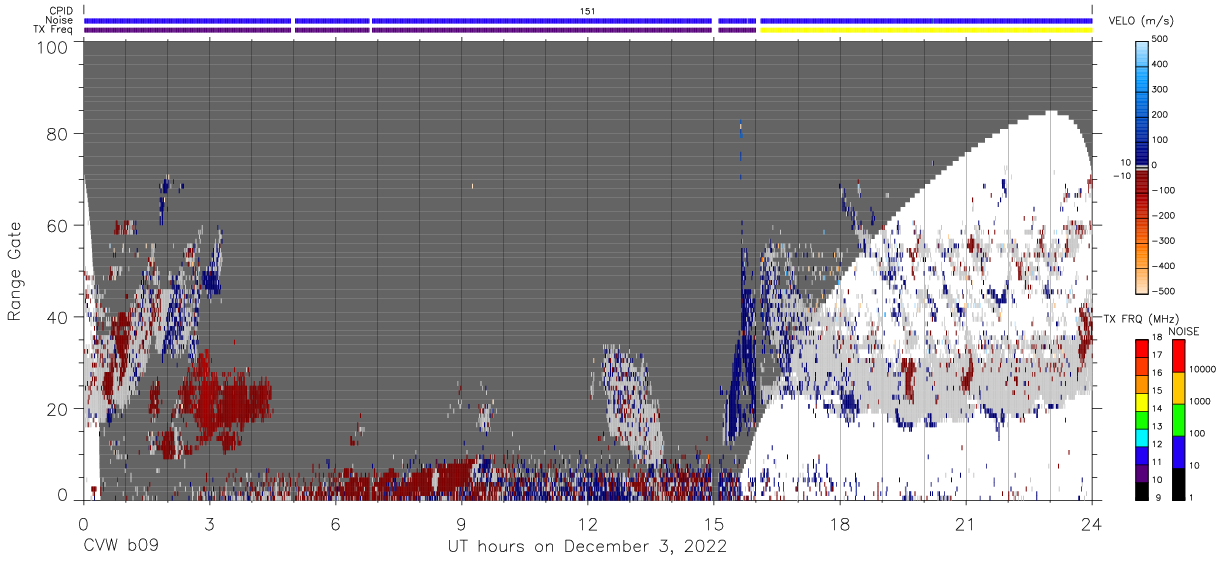Pick red swatch in NOISE color bar
Image resolution: width=1228 pixels, height=567 pixels.
[x=1179, y=355]
